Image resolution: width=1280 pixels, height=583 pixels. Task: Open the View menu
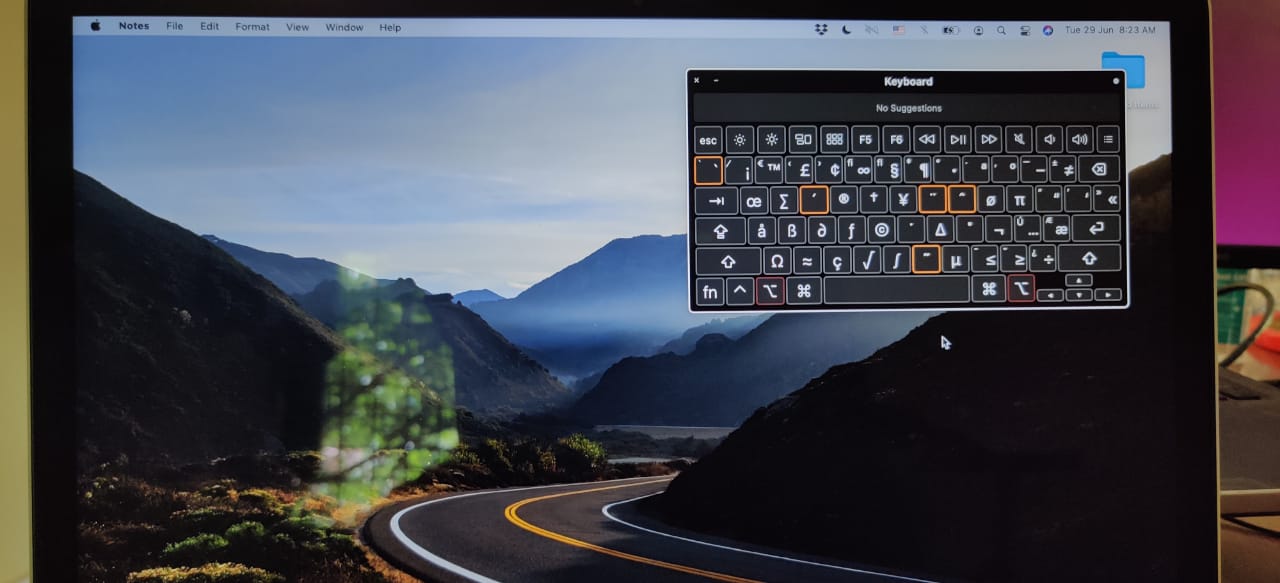tap(297, 27)
